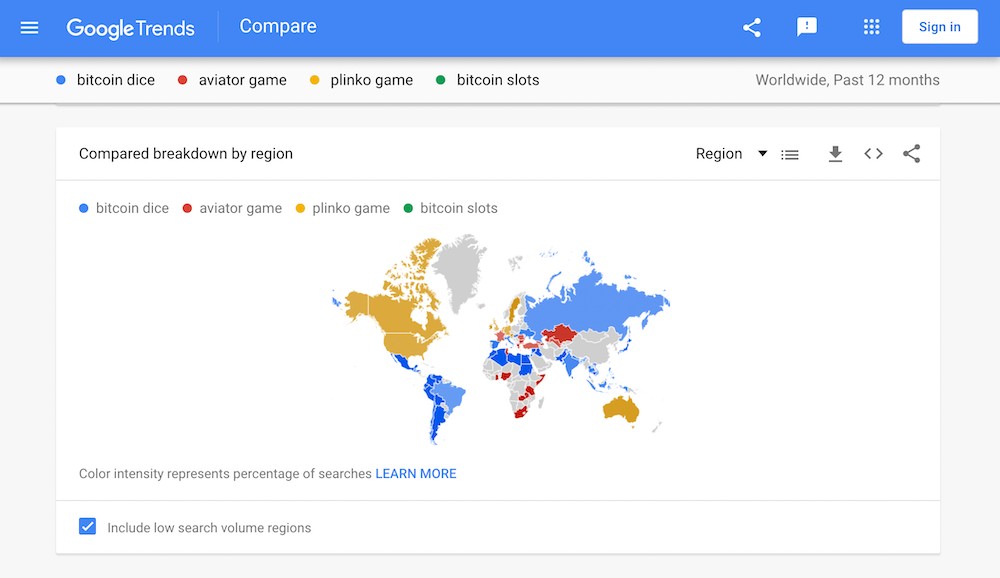Click the Compare page title
1000x578 pixels.
tap(277, 26)
